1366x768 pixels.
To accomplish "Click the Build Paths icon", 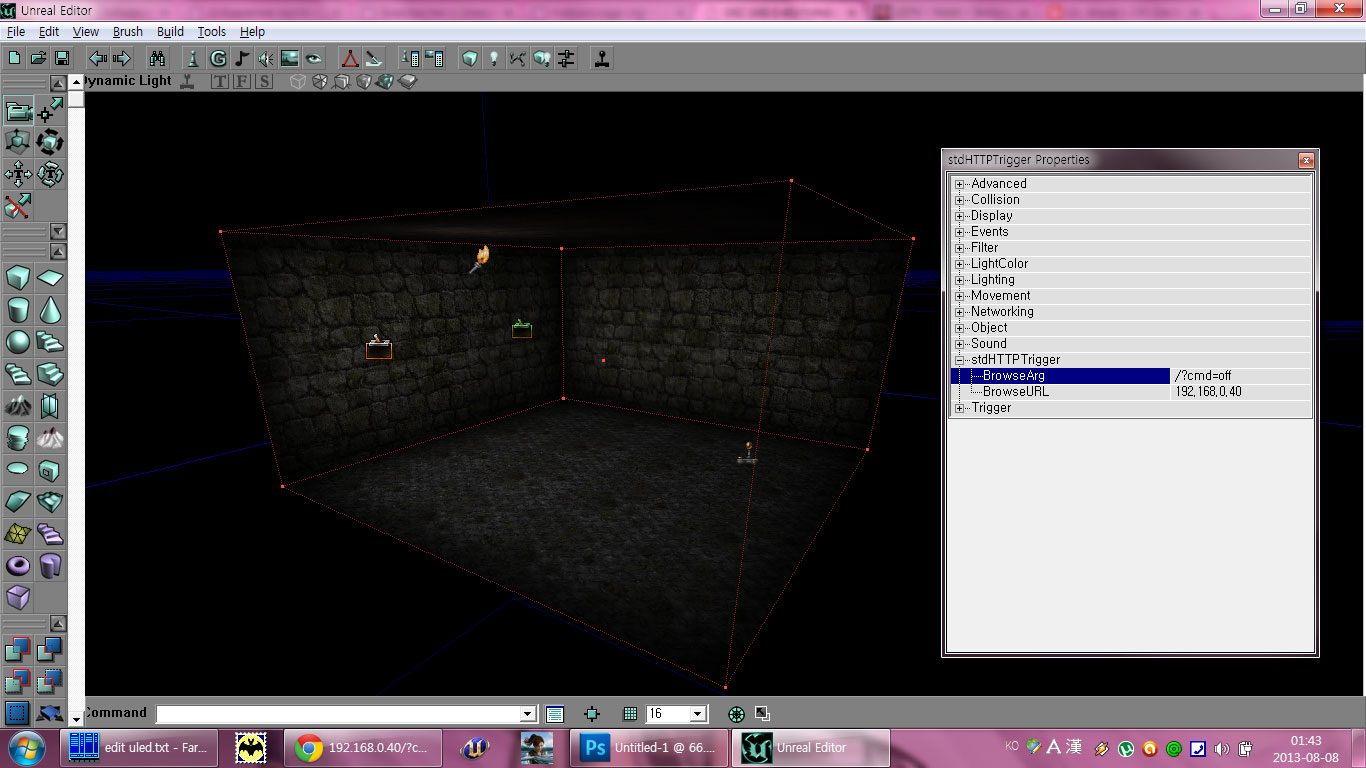I will pos(517,58).
